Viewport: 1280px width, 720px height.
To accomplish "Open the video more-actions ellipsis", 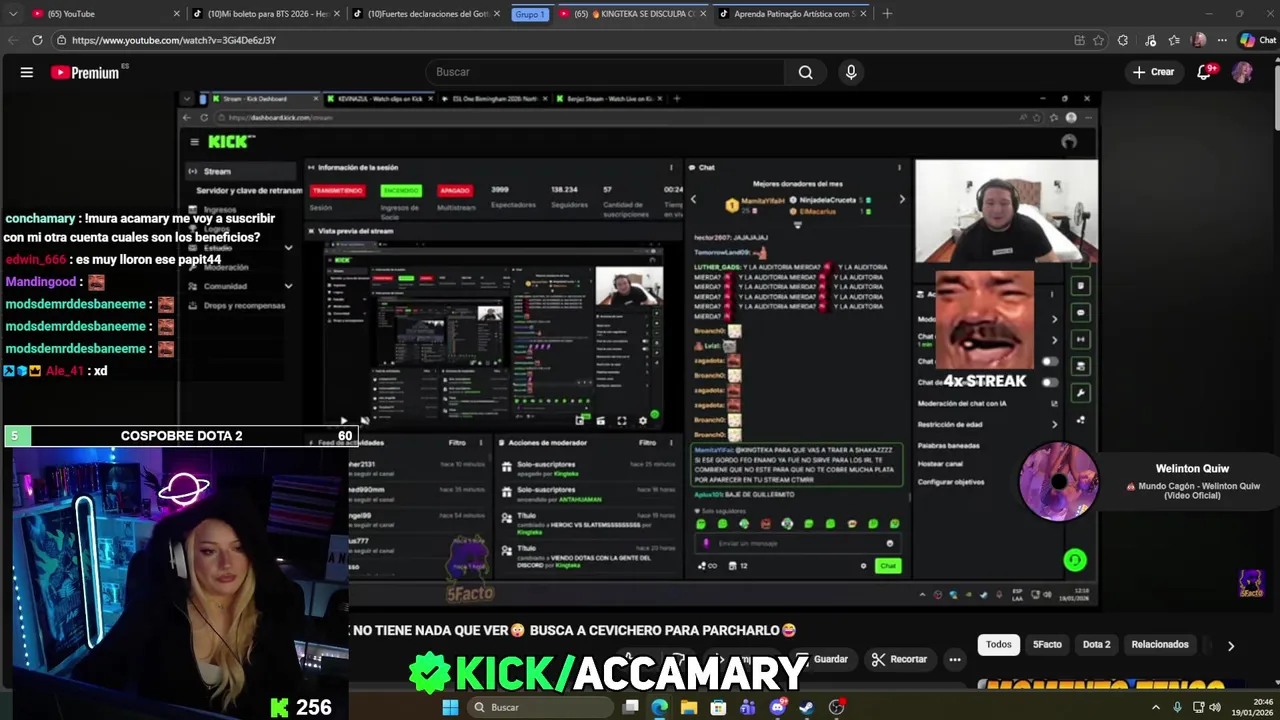I will point(955,659).
